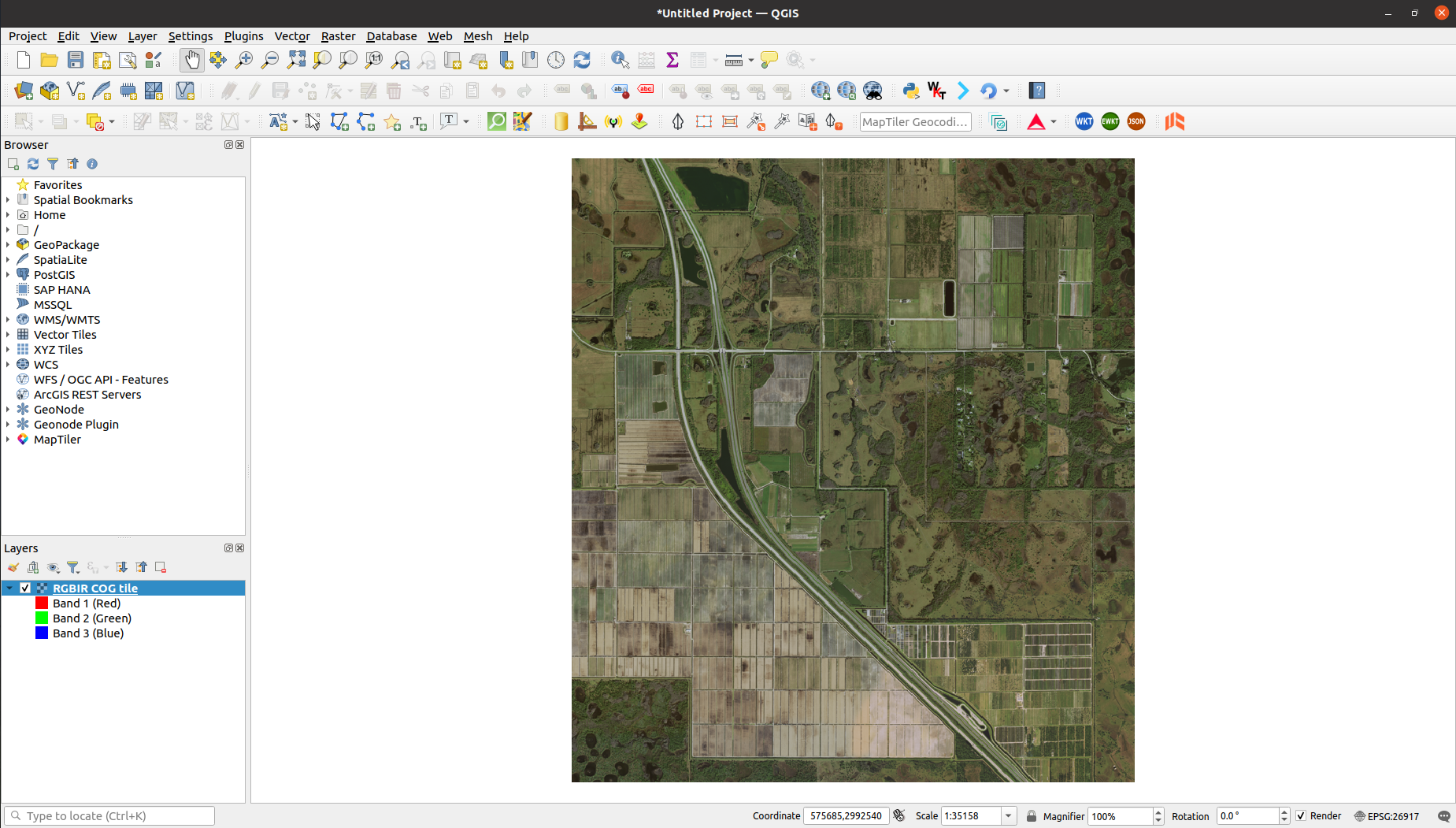Click the Band 1 (Red) color swatch
This screenshot has width=1456, height=828.
[42, 603]
